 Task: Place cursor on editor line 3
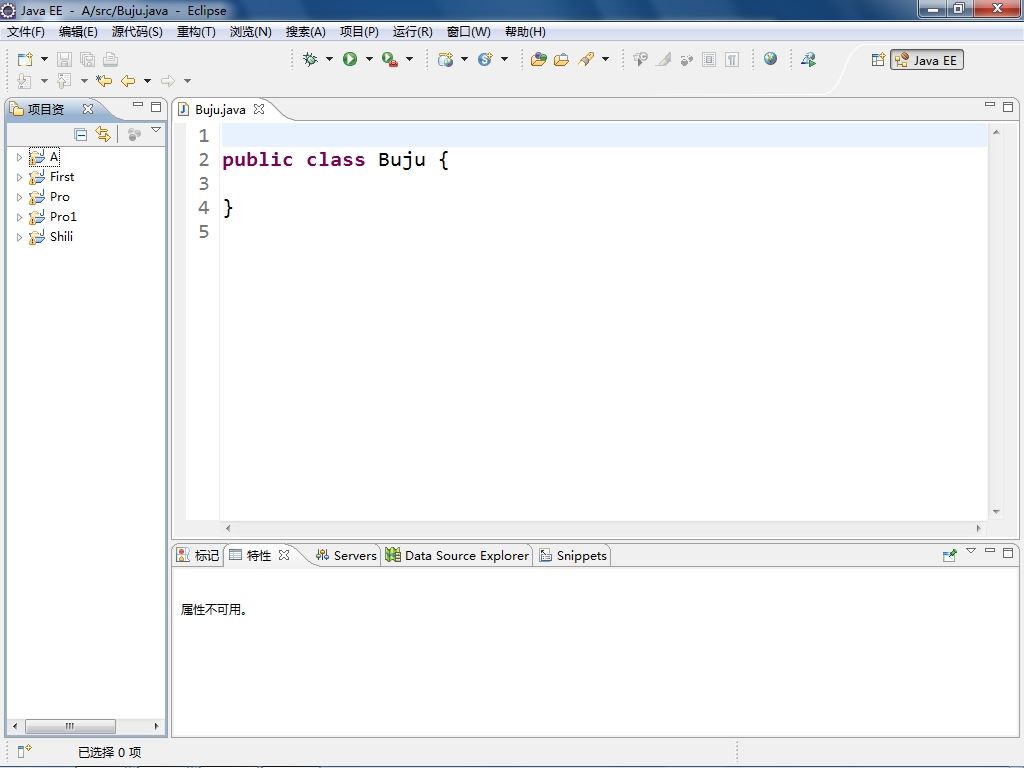pyautogui.click(x=603, y=184)
